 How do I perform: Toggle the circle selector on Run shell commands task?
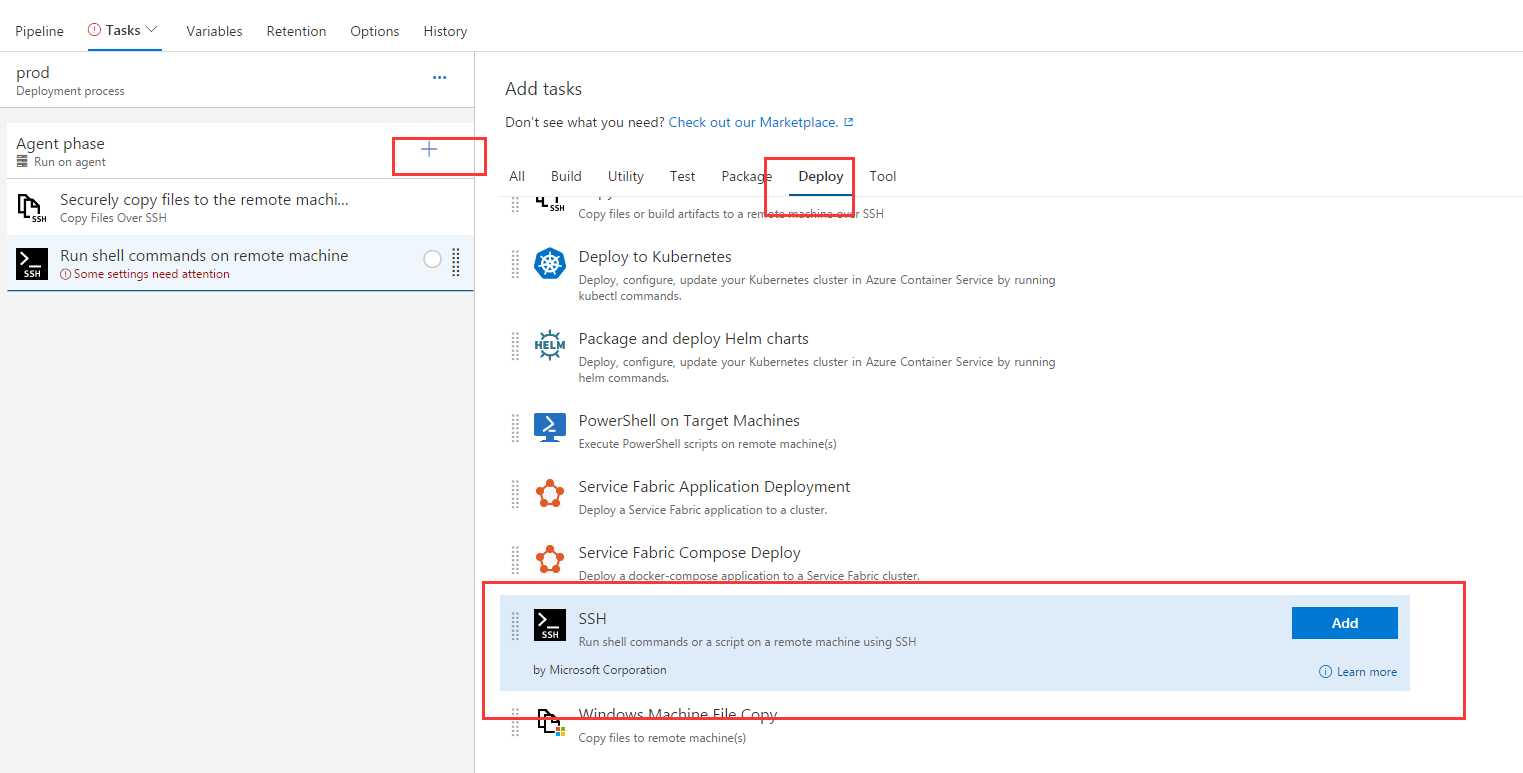tap(432, 259)
